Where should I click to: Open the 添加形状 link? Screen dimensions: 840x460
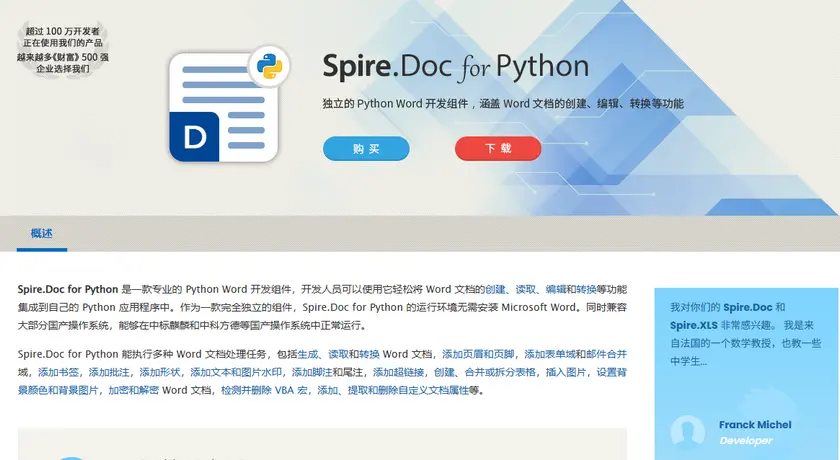(160, 372)
